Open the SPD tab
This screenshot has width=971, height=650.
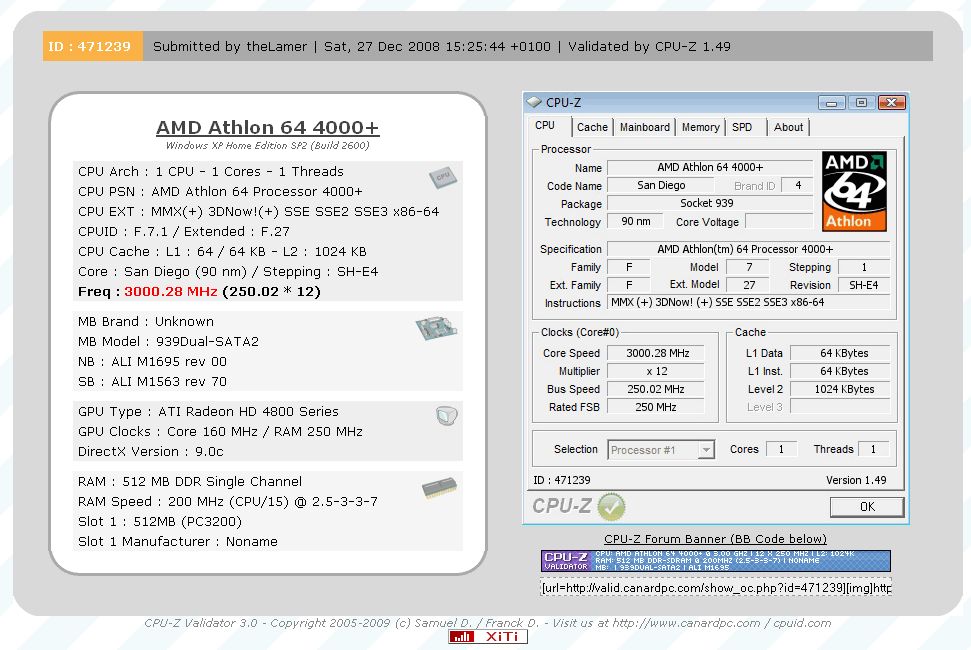[x=742, y=127]
